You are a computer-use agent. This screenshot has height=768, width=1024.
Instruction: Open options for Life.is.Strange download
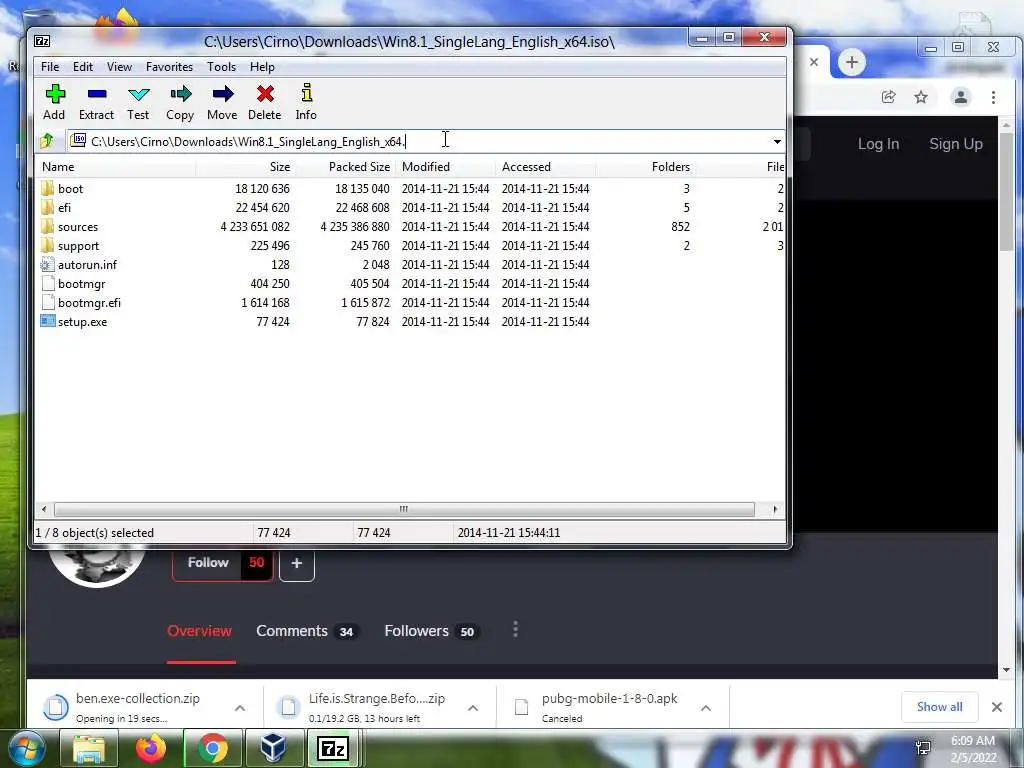473,708
